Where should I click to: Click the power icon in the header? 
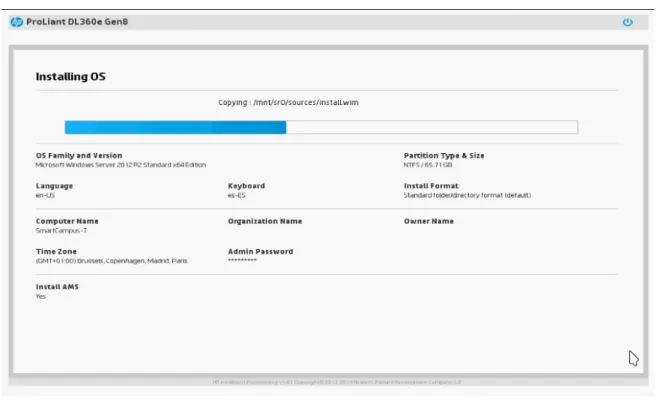627,22
